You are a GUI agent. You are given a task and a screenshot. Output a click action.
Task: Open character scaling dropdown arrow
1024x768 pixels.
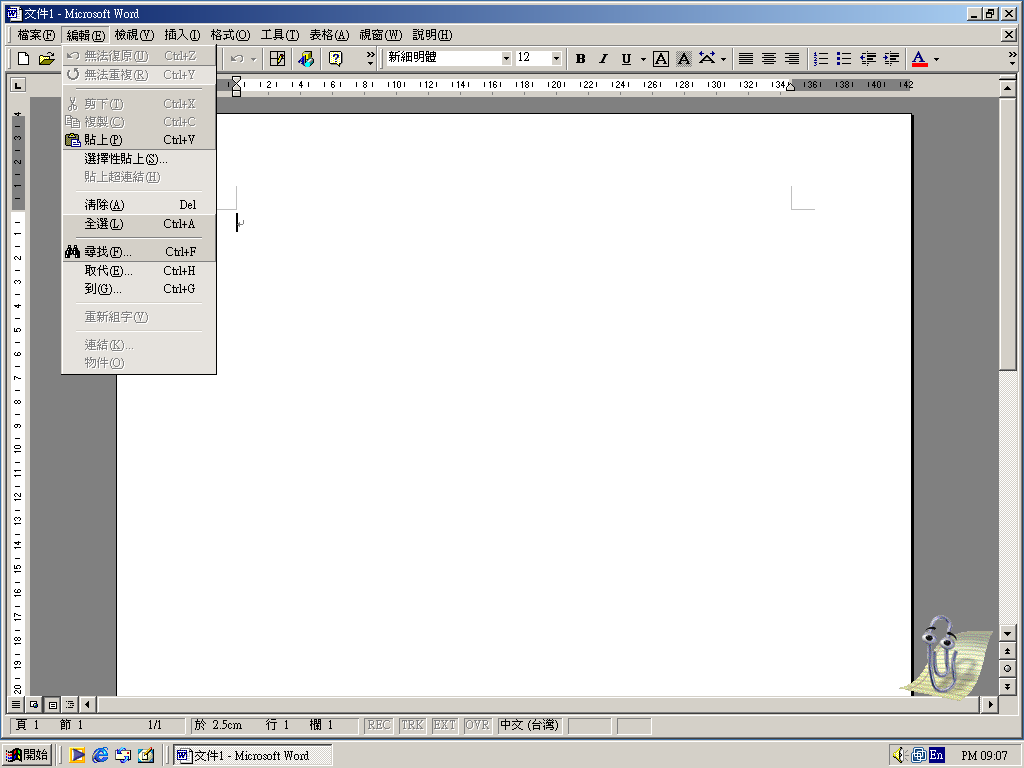[723, 59]
